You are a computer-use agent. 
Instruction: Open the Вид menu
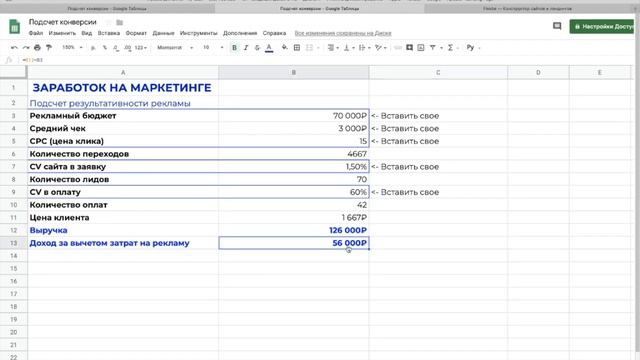(x=87, y=33)
